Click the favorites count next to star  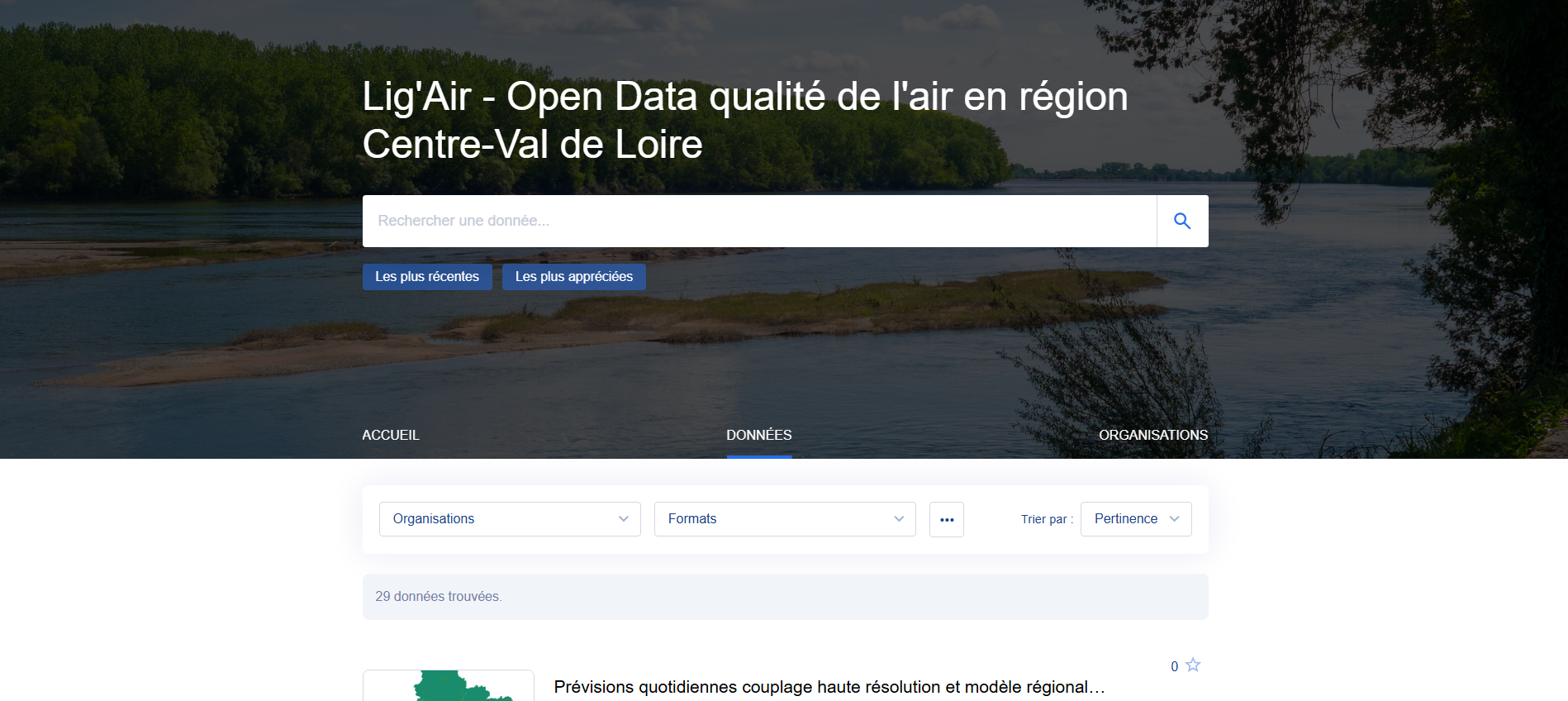pos(1174,666)
